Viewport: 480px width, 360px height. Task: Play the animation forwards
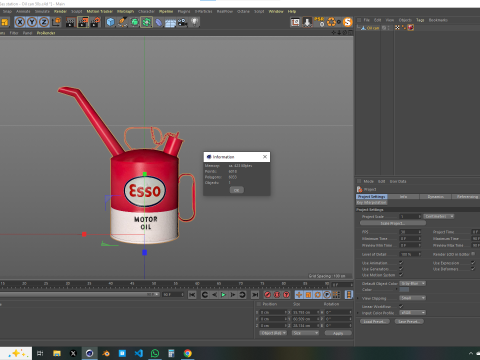point(224,295)
